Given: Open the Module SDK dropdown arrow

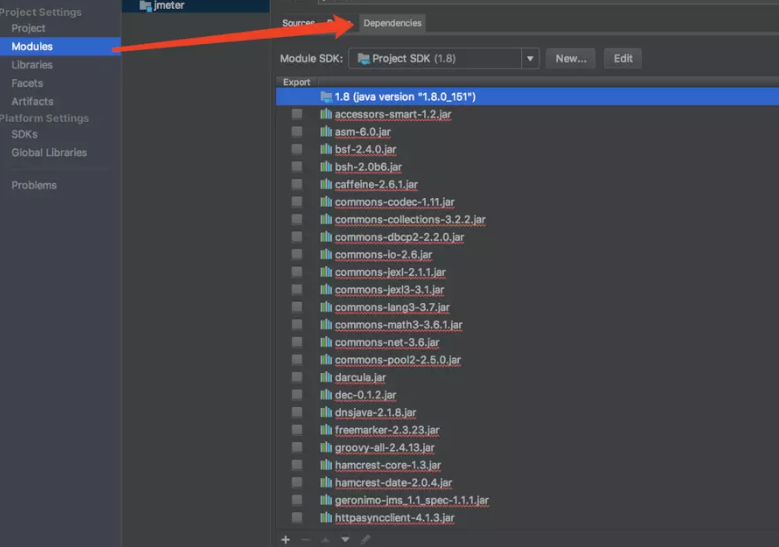Looking at the screenshot, I should point(530,59).
